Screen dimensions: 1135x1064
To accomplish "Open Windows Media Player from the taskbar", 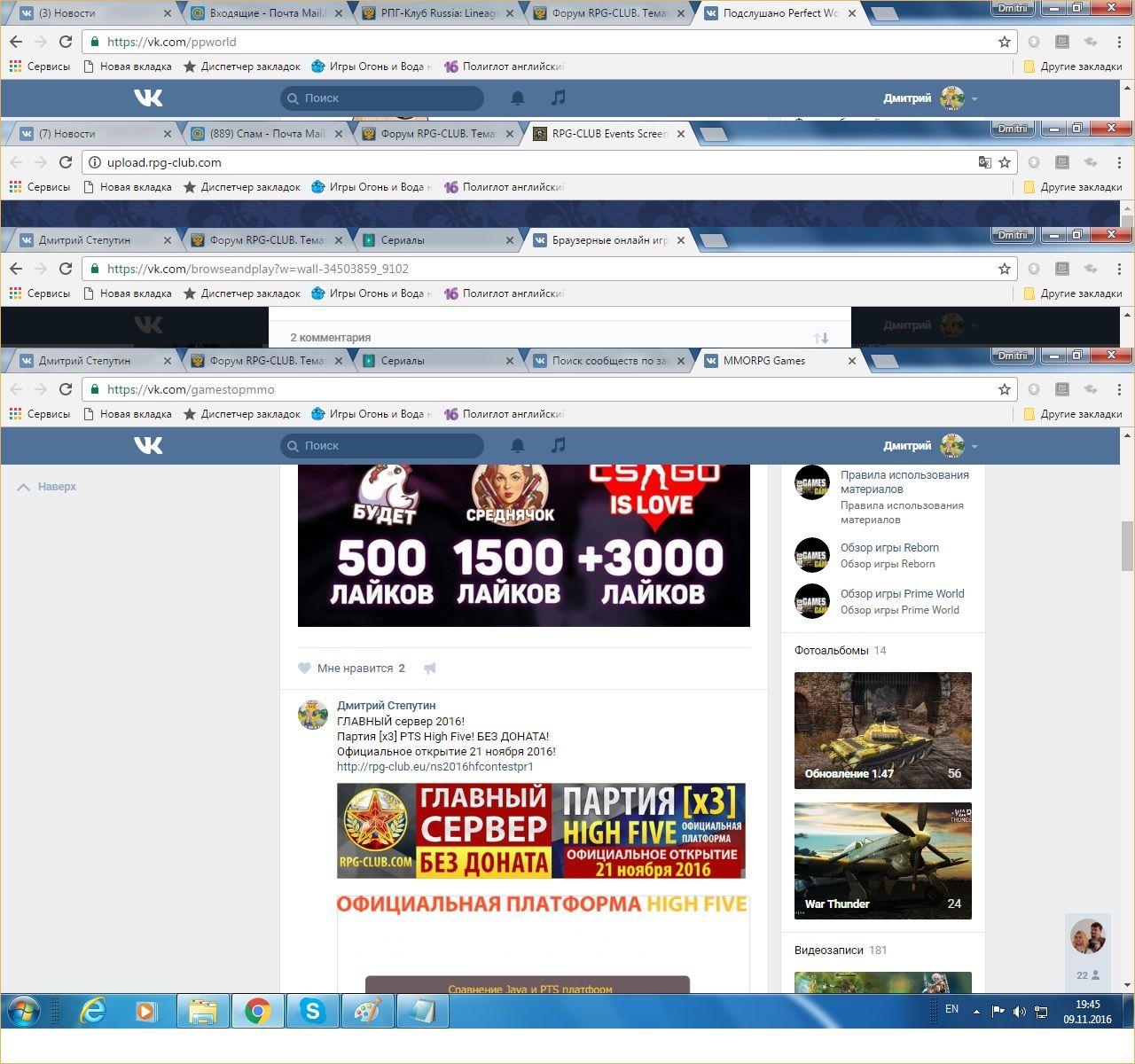I will click(147, 1011).
